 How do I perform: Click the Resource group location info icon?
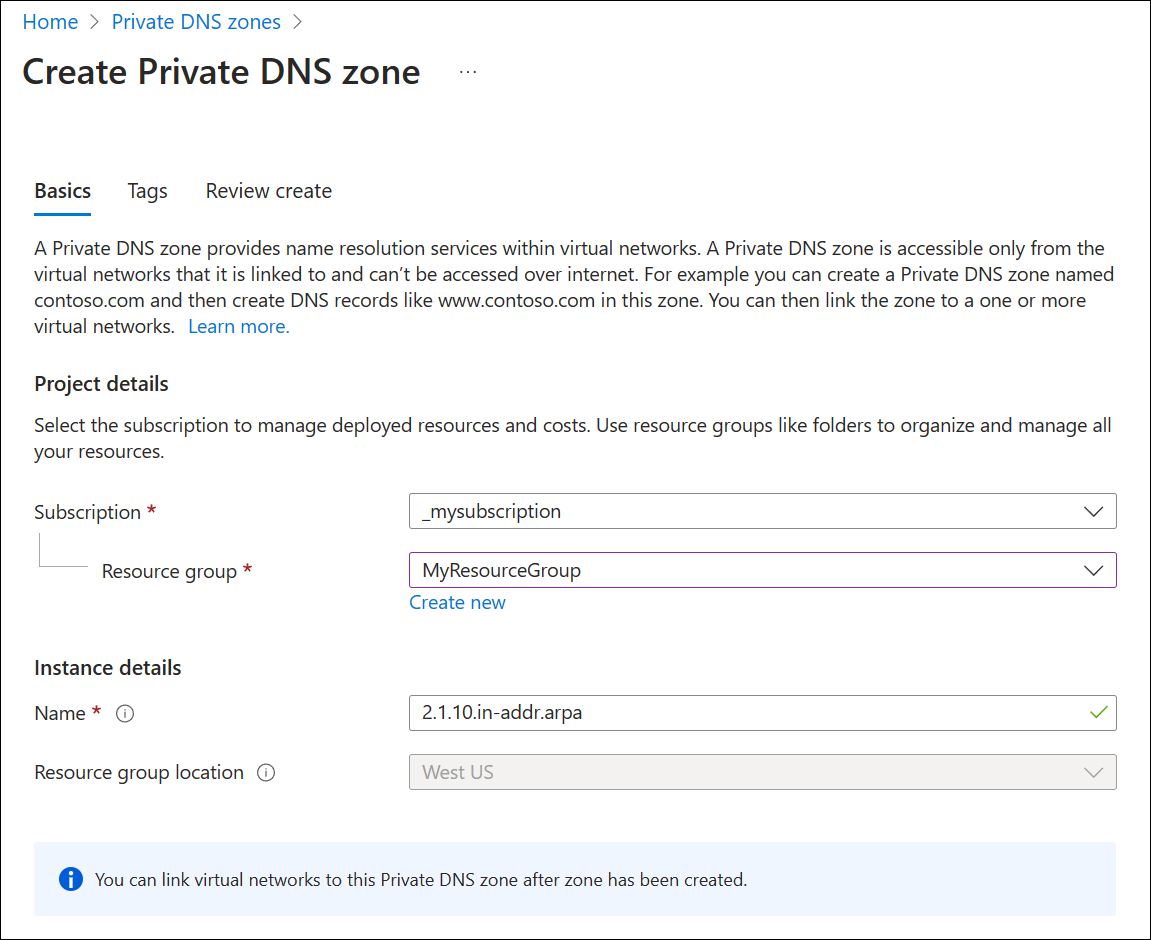(265, 772)
